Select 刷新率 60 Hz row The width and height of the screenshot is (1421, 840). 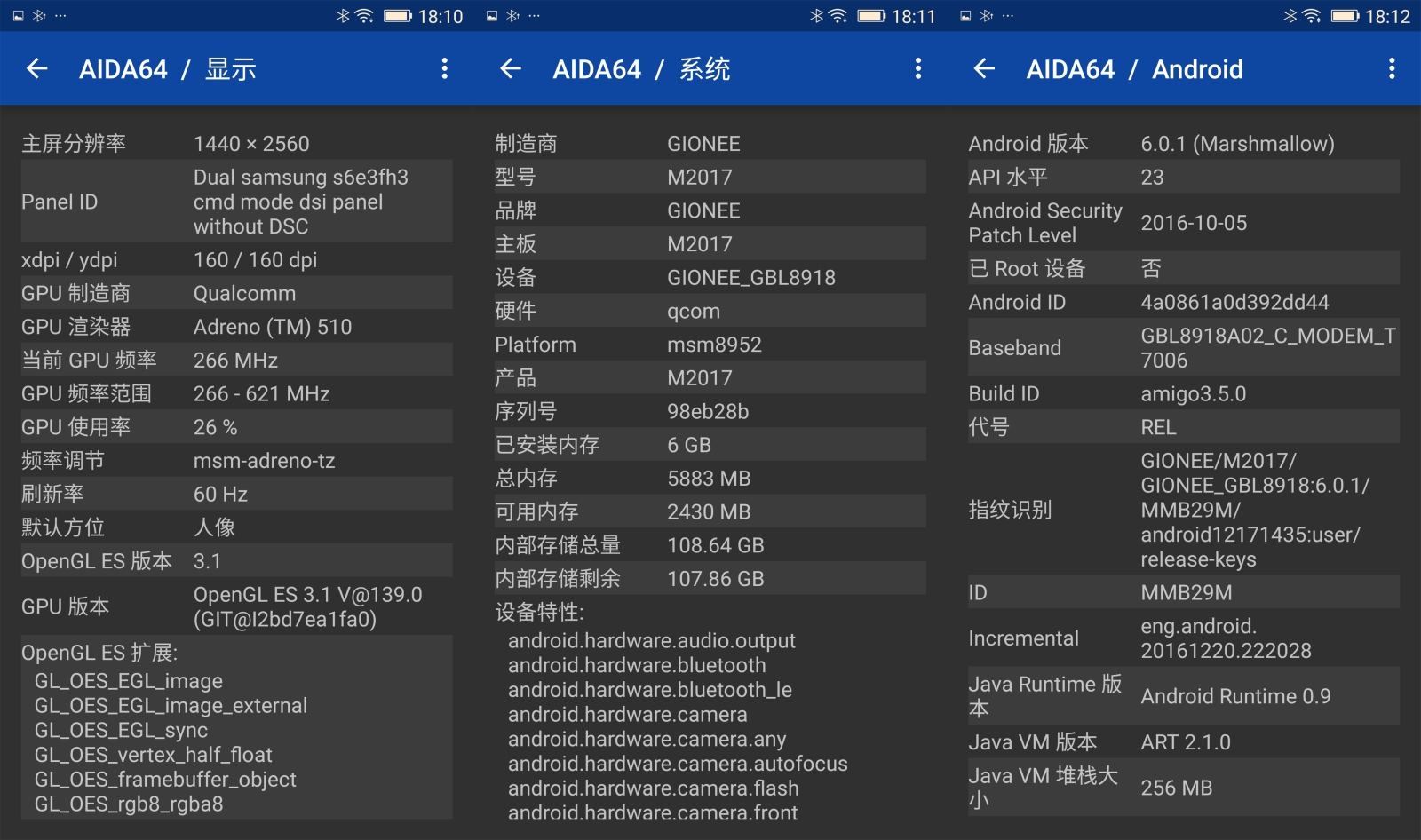pos(236,494)
